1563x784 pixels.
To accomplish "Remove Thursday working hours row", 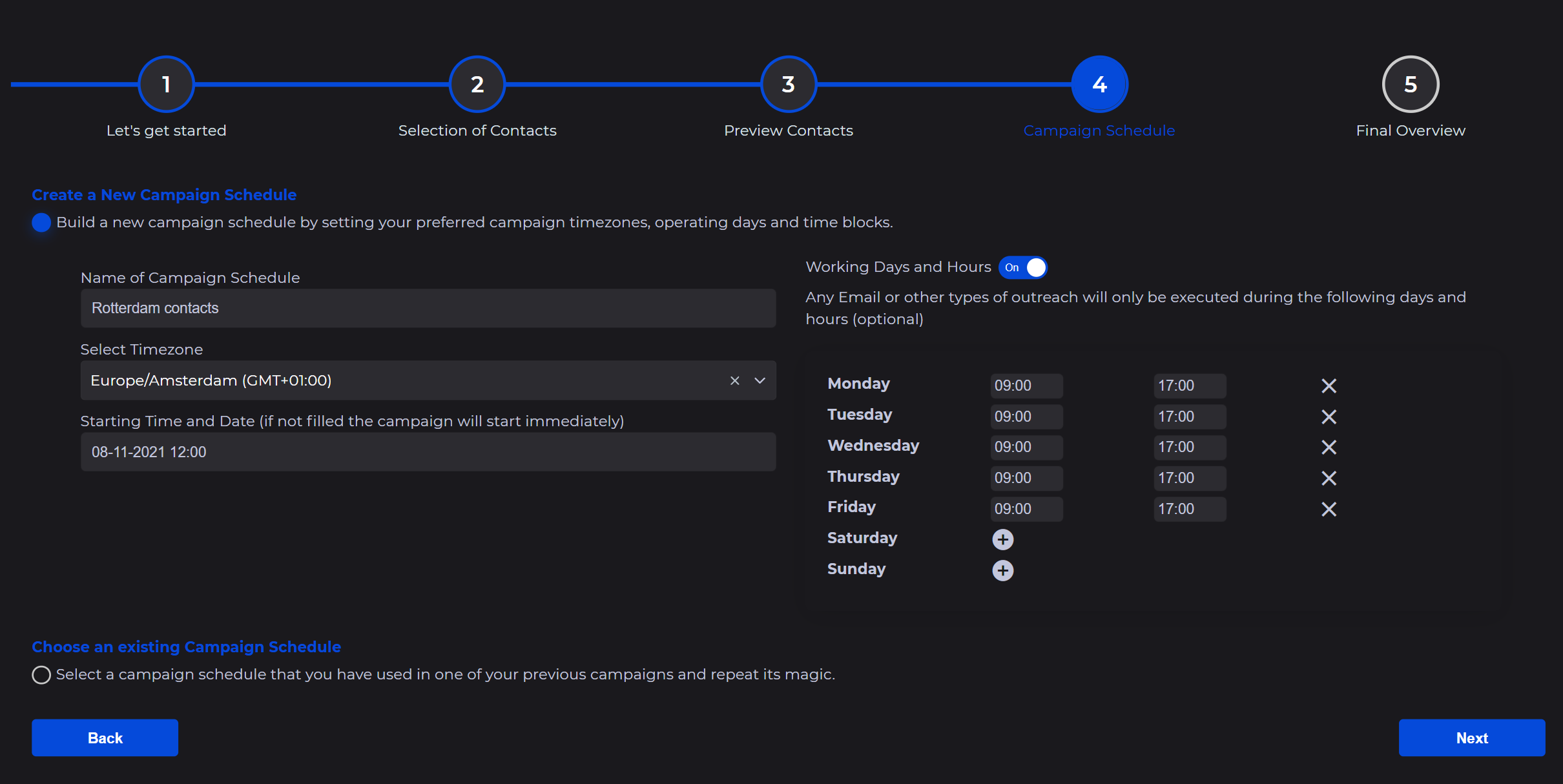I will click(x=1329, y=478).
